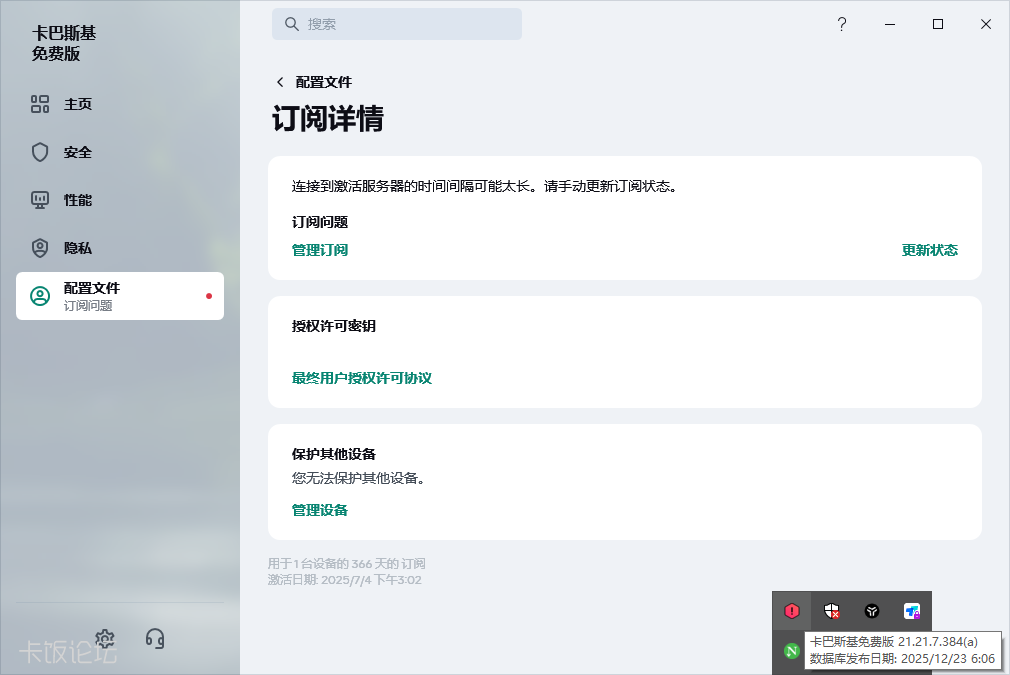Select the 安全 shield icon

(40, 152)
